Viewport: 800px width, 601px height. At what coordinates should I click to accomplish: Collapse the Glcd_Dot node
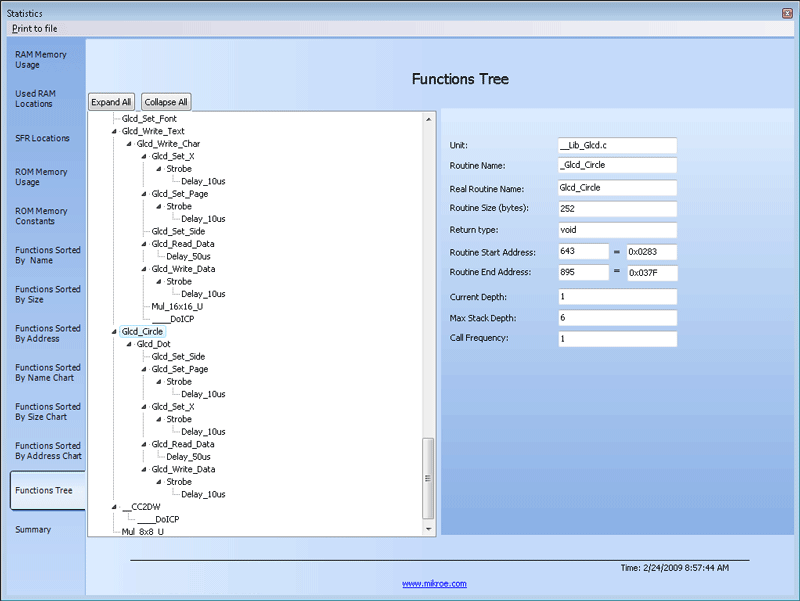click(129, 344)
